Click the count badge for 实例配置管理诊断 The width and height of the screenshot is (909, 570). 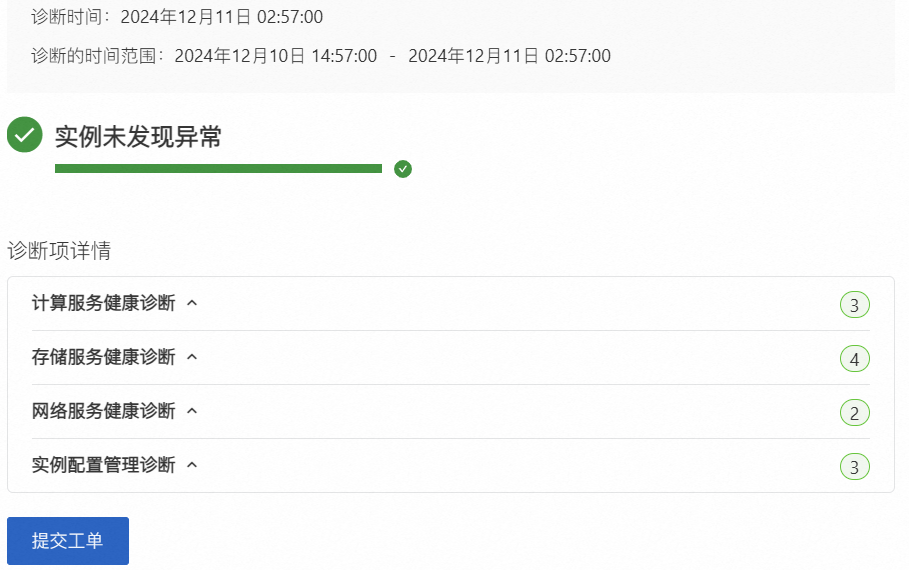pyautogui.click(x=854, y=467)
